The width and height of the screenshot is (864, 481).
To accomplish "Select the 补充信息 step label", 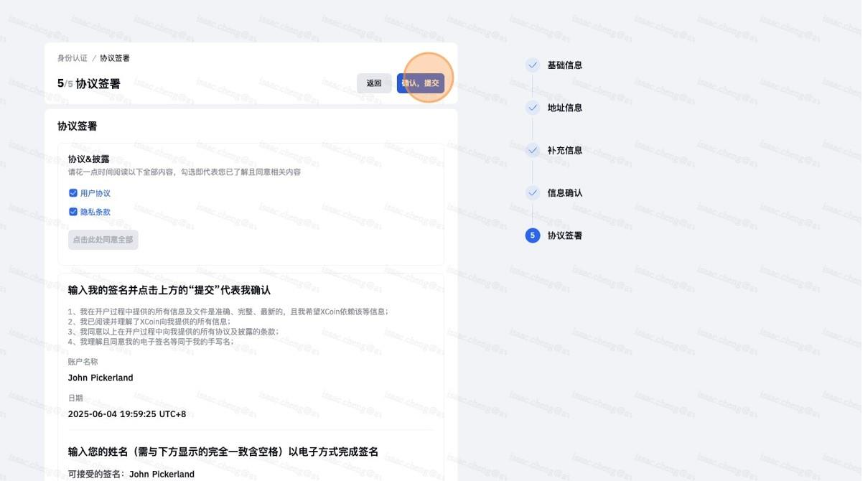I will coord(564,150).
